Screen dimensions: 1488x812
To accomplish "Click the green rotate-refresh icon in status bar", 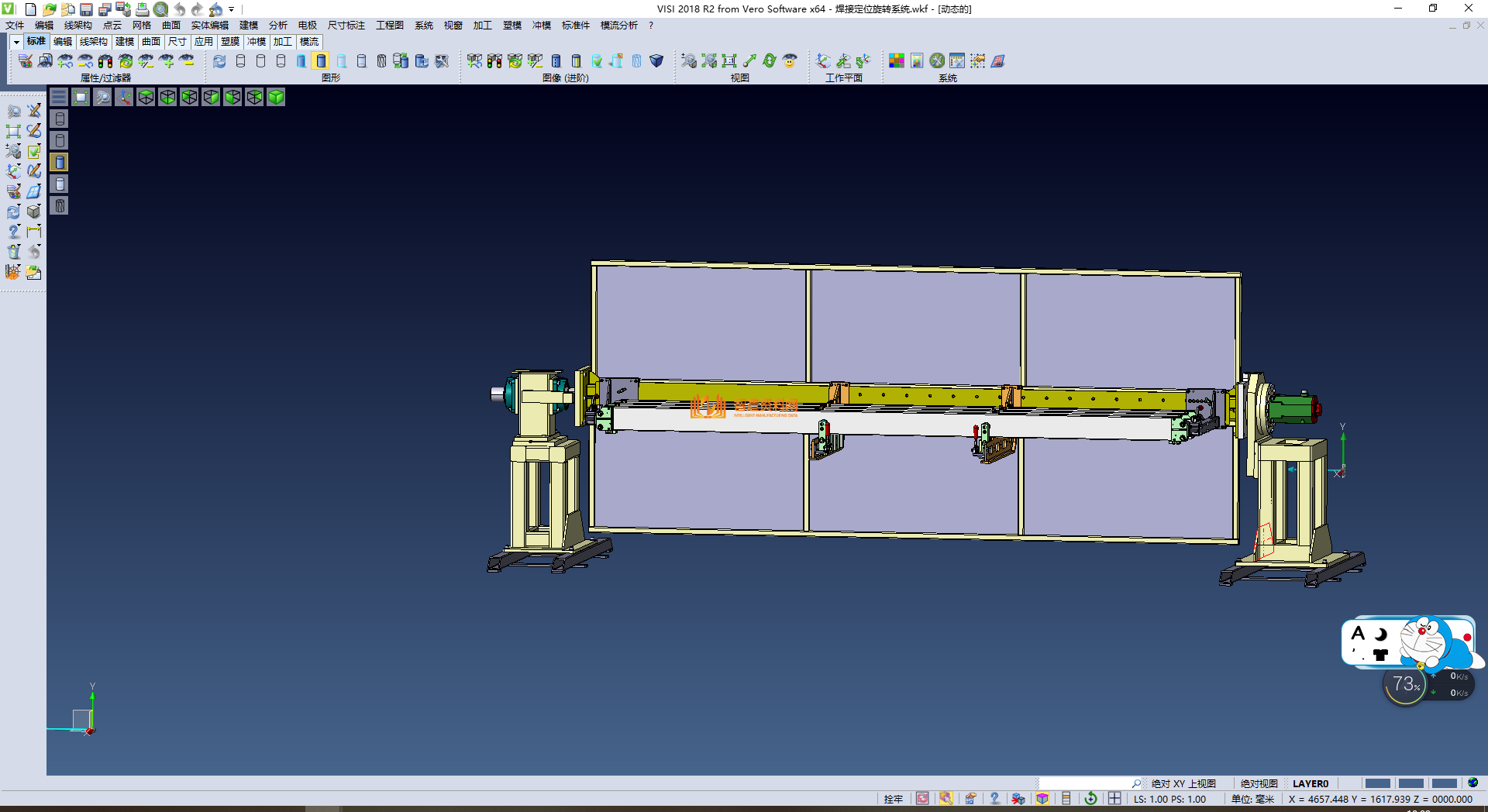I will (x=1090, y=799).
